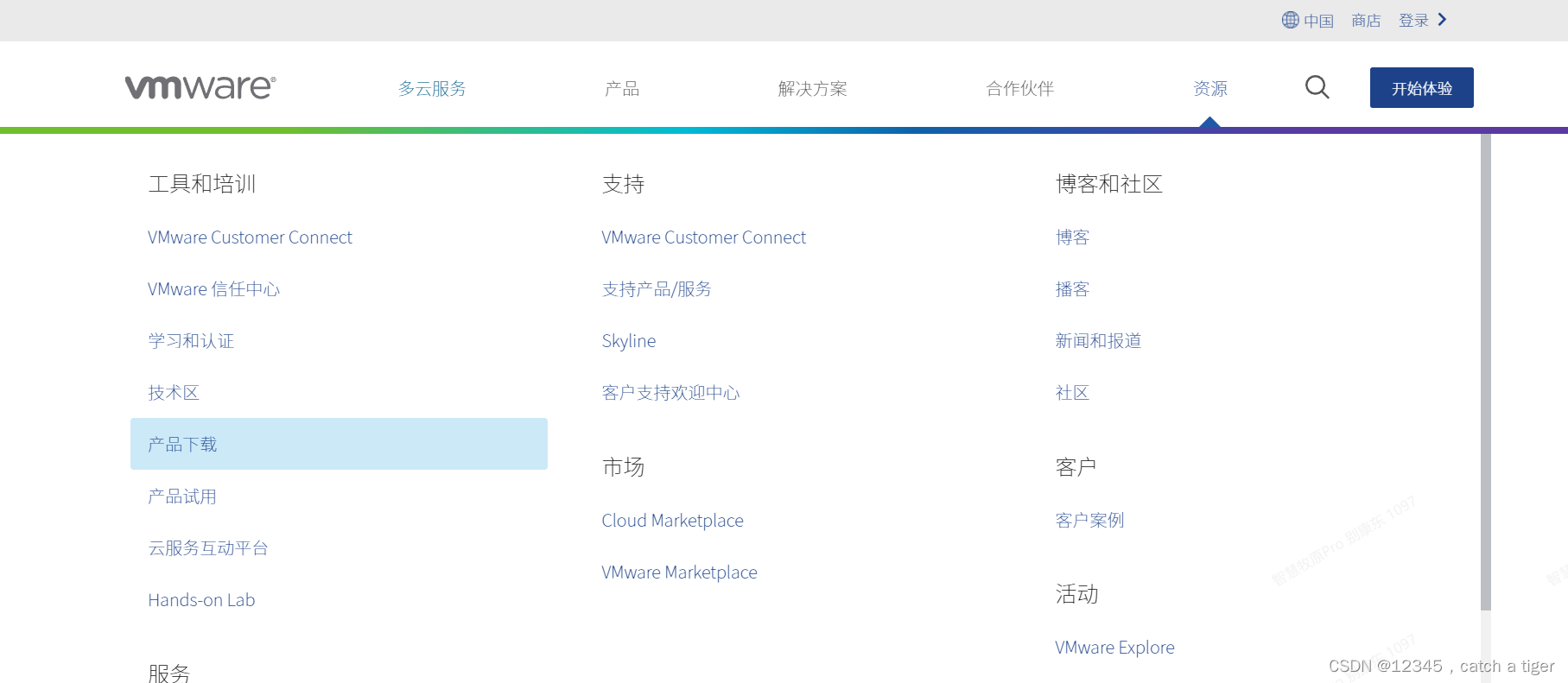
Task: Go to 学习和认证
Action: pos(191,341)
